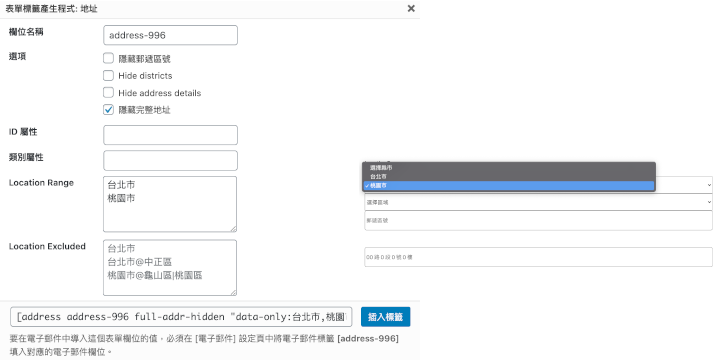Choose 桃園市 in the city dropdown list

pos(509,186)
